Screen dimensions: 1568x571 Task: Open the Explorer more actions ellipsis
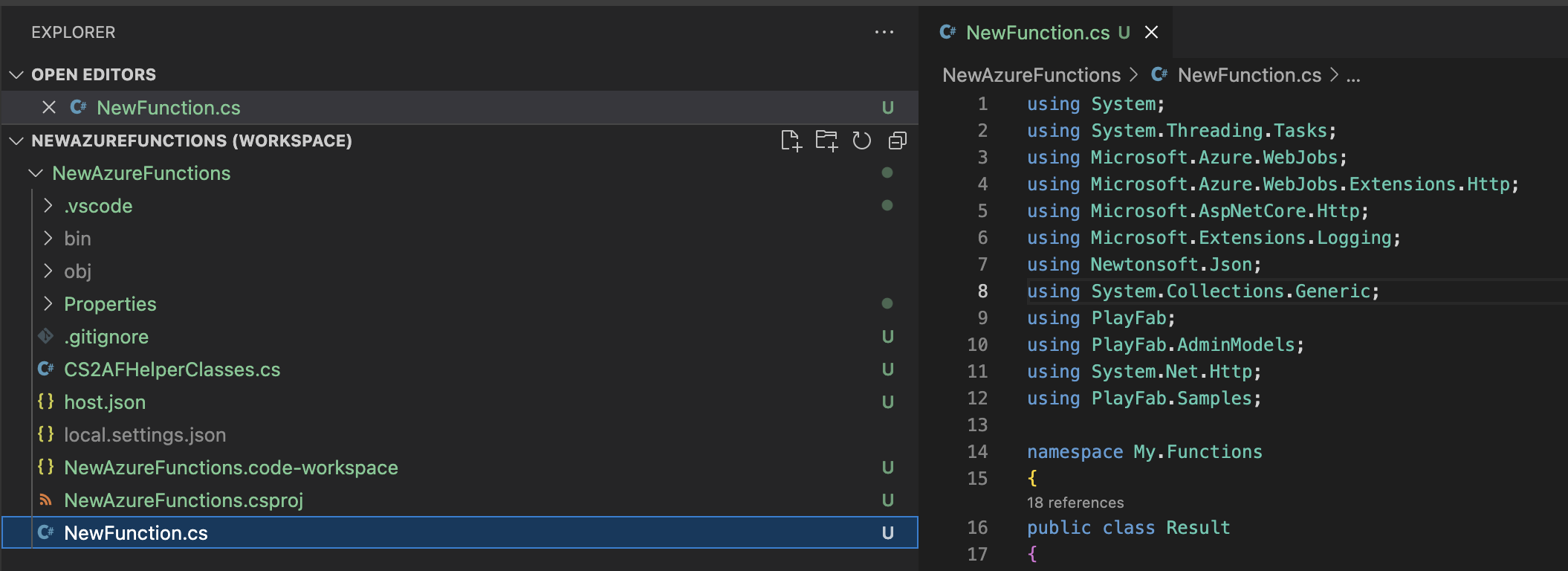[x=884, y=32]
